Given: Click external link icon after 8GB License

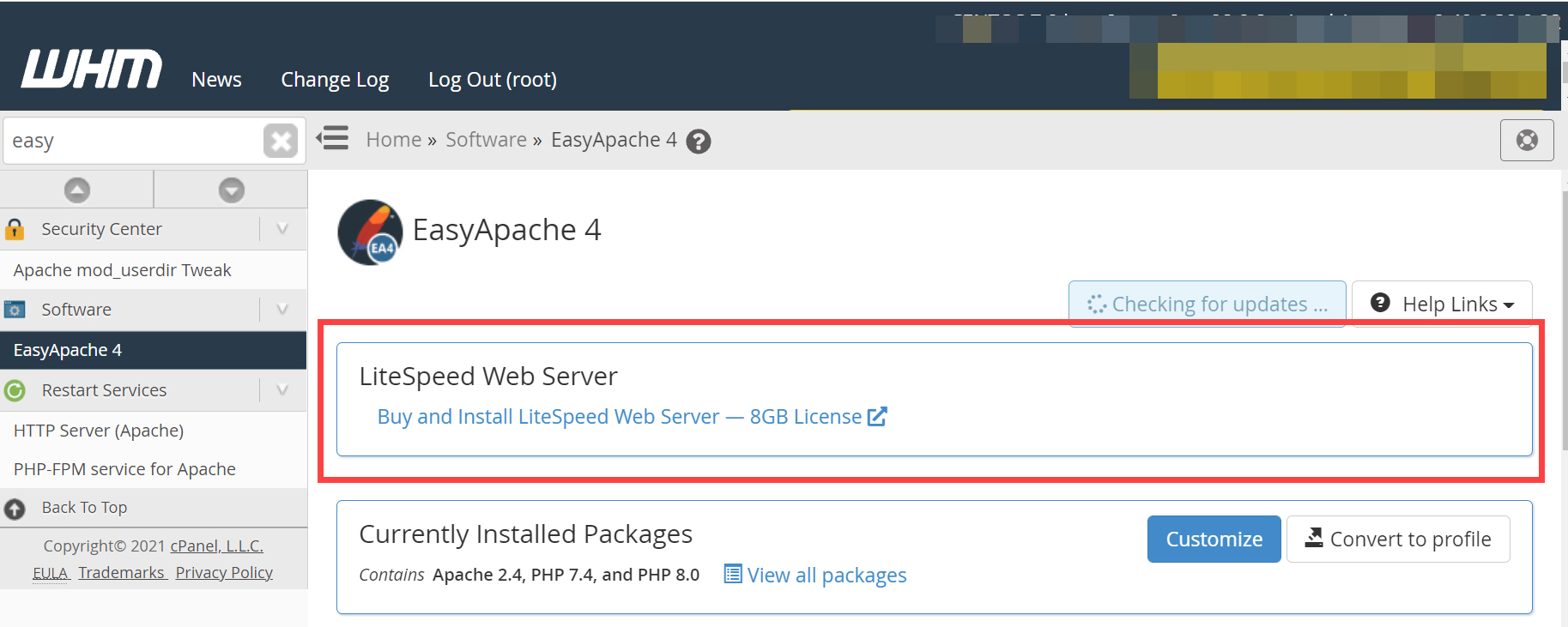Looking at the screenshot, I should tap(877, 416).
